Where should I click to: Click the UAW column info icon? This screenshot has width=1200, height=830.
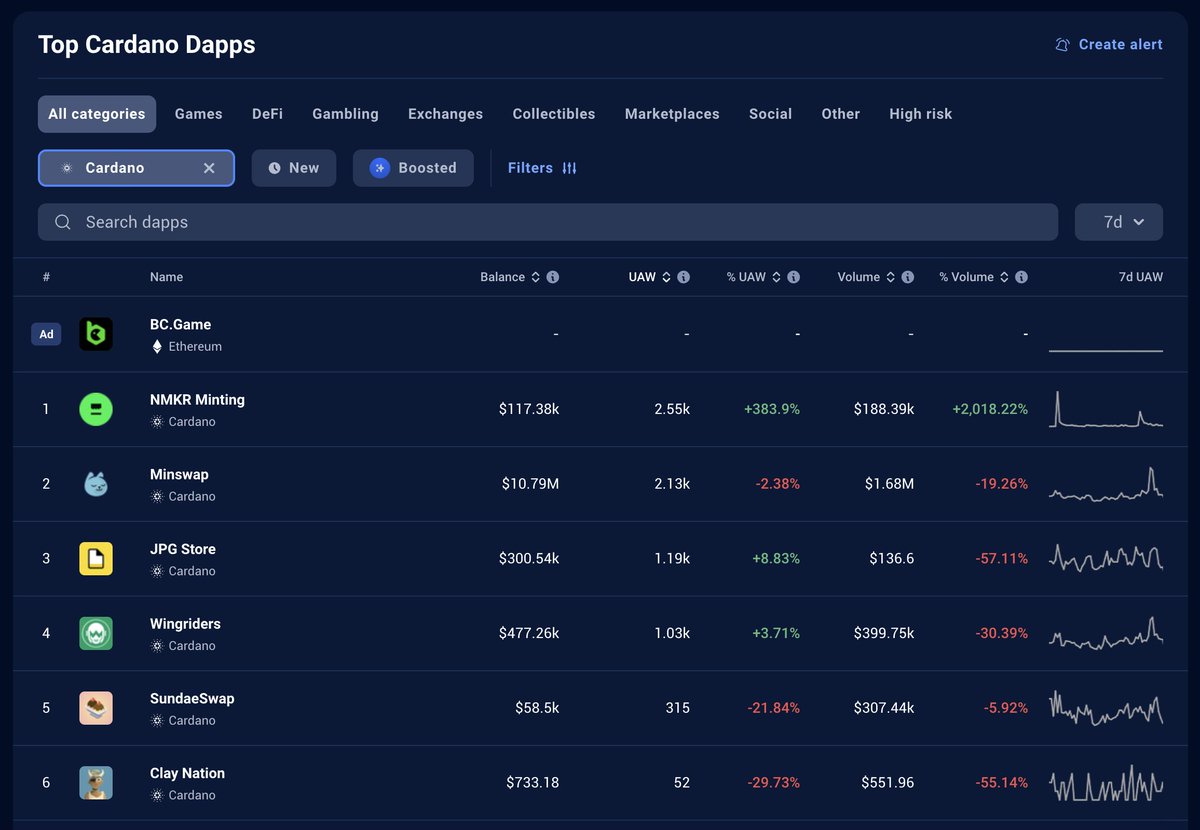click(x=684, y=277)
